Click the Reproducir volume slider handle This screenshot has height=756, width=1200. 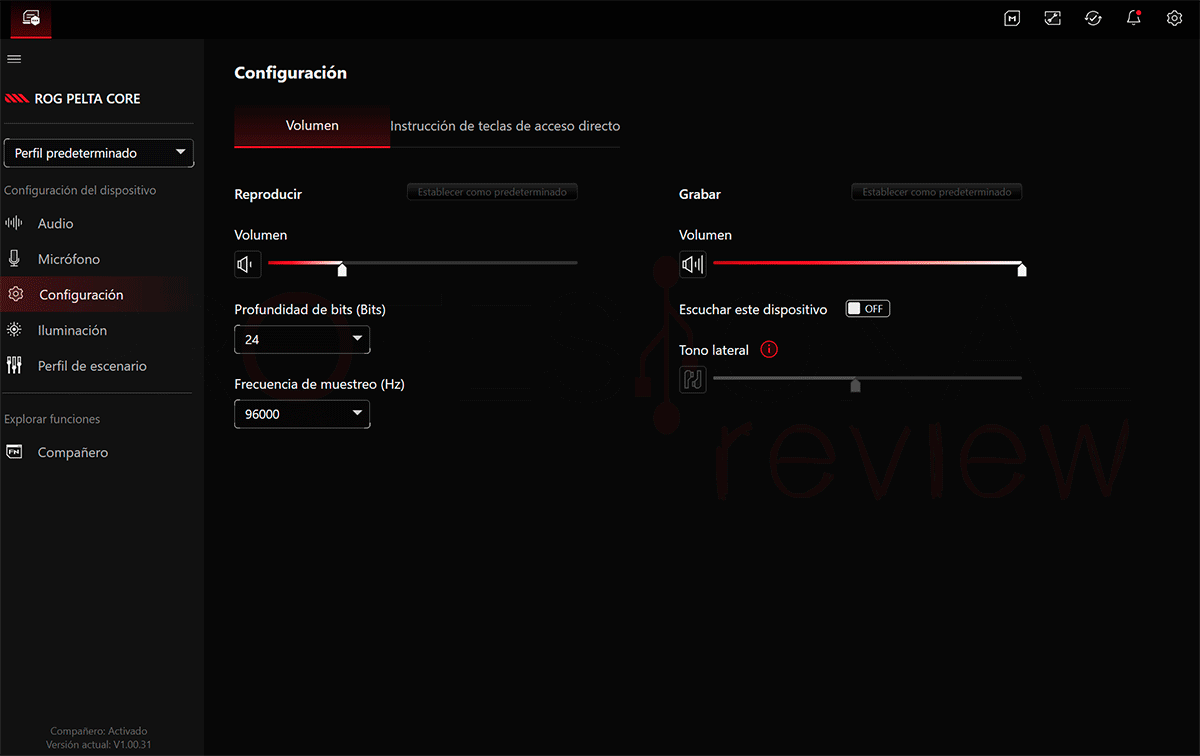[x=342, y=269]
